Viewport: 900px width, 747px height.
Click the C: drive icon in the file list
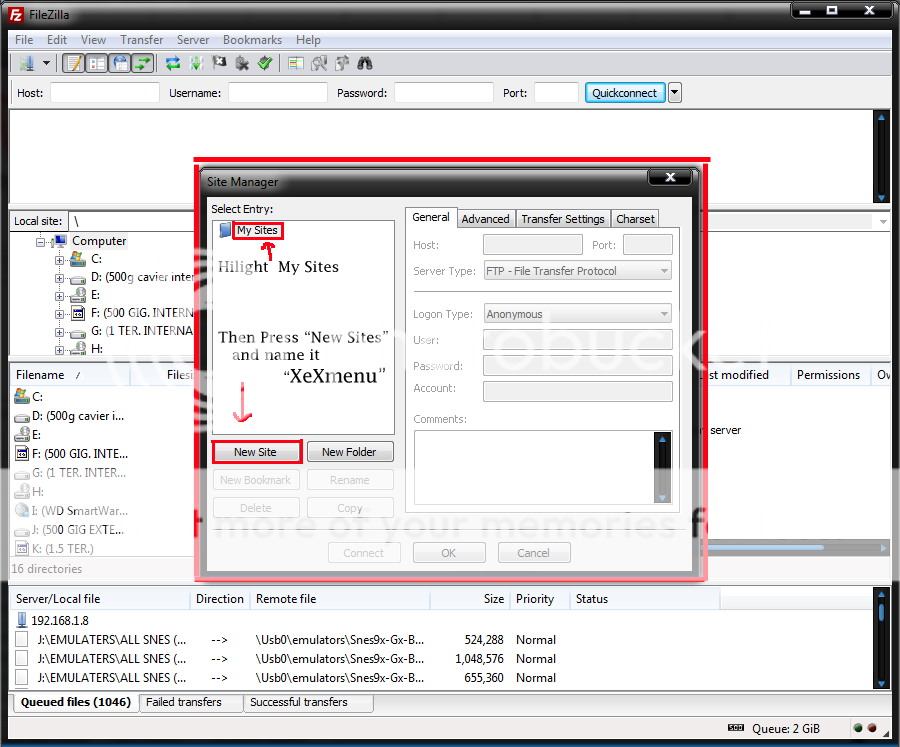coord(22,396)
